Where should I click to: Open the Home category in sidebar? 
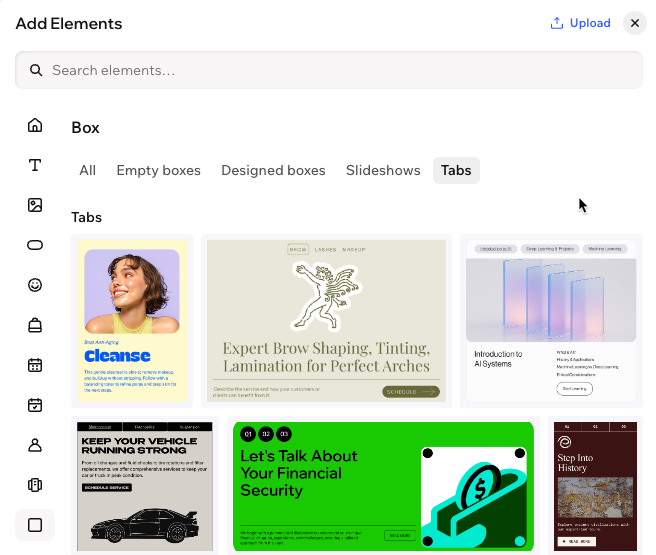tap(35, 125)
